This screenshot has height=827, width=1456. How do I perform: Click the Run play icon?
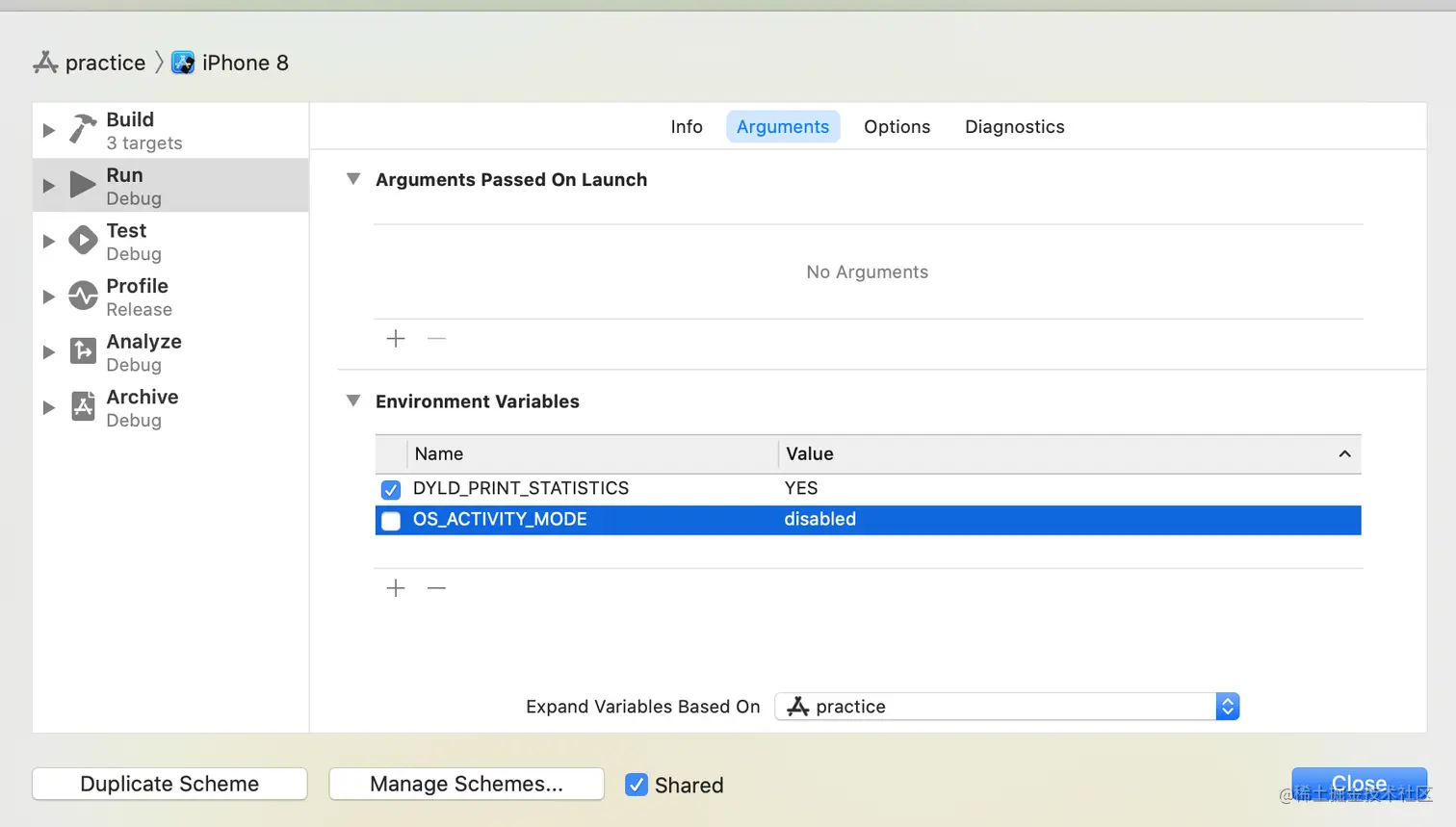(83, 185)
